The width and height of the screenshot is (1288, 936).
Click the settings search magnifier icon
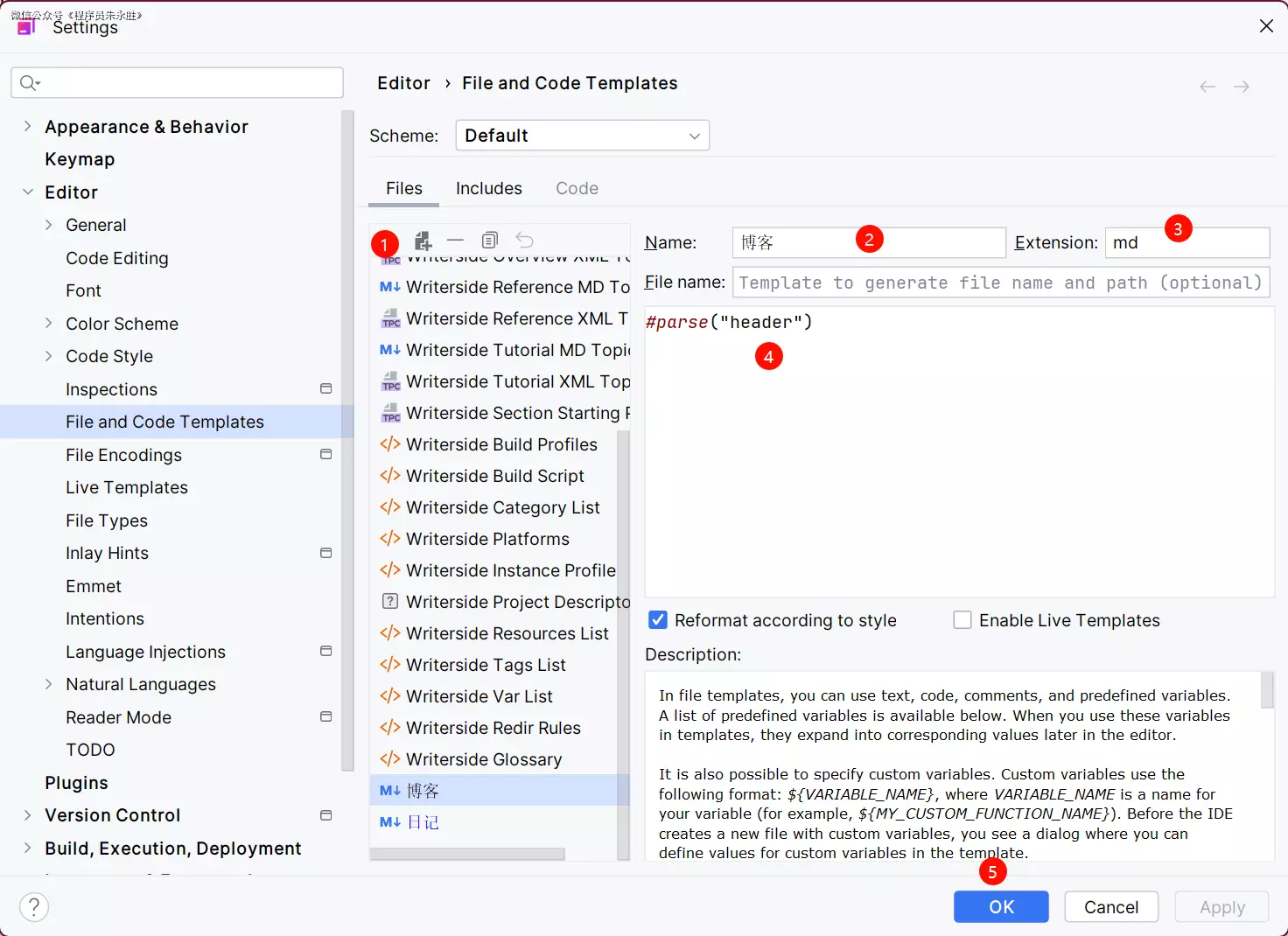pos(29,83)
